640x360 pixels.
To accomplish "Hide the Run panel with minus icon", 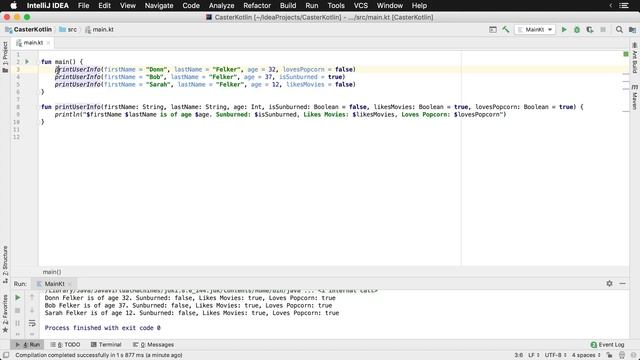I will click(622, 283).
